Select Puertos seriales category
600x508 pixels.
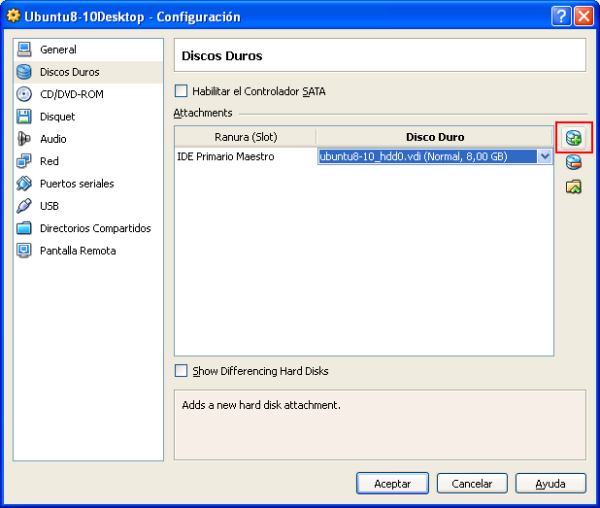click(76, 184)
